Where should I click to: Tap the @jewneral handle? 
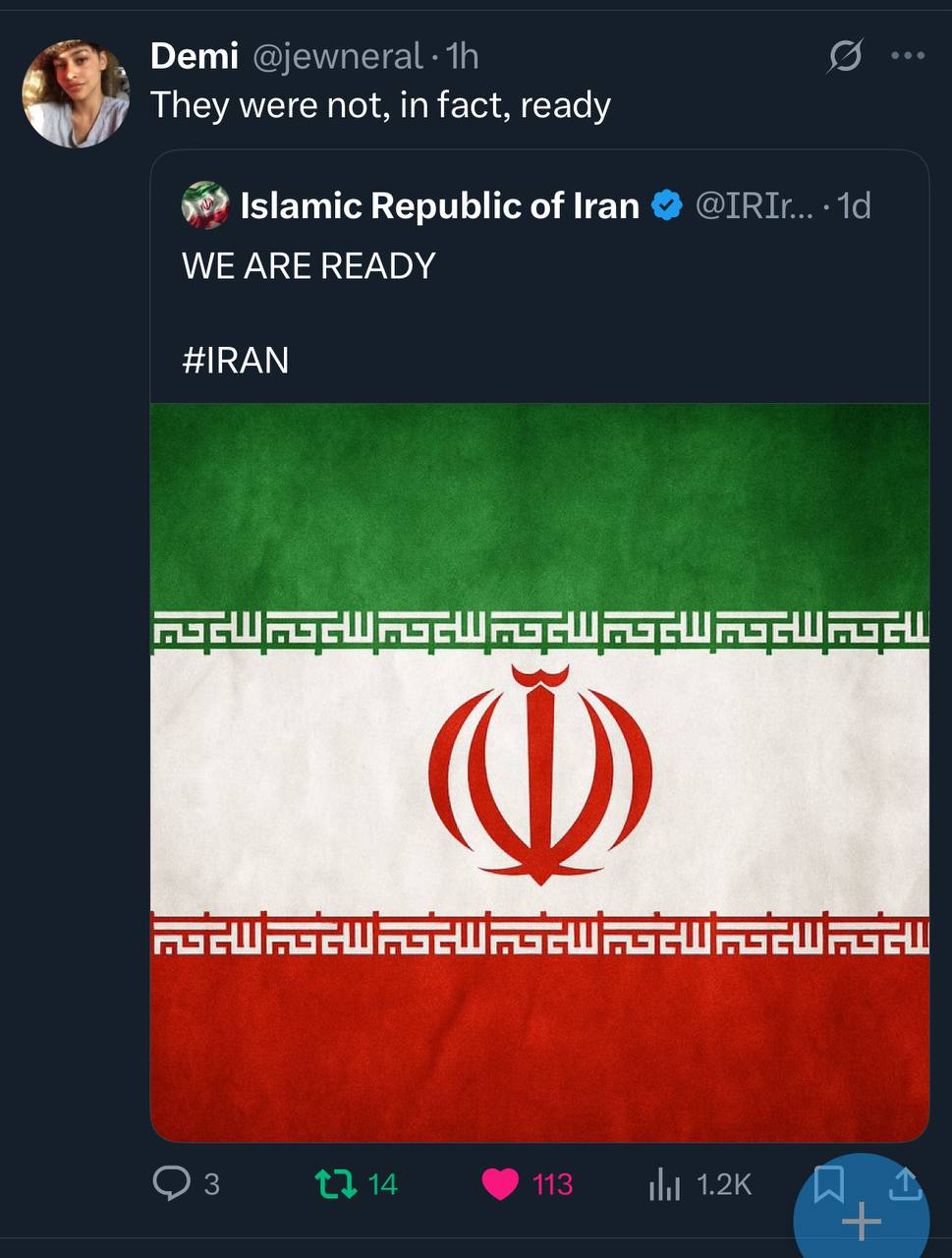click(x=337, y=57)
